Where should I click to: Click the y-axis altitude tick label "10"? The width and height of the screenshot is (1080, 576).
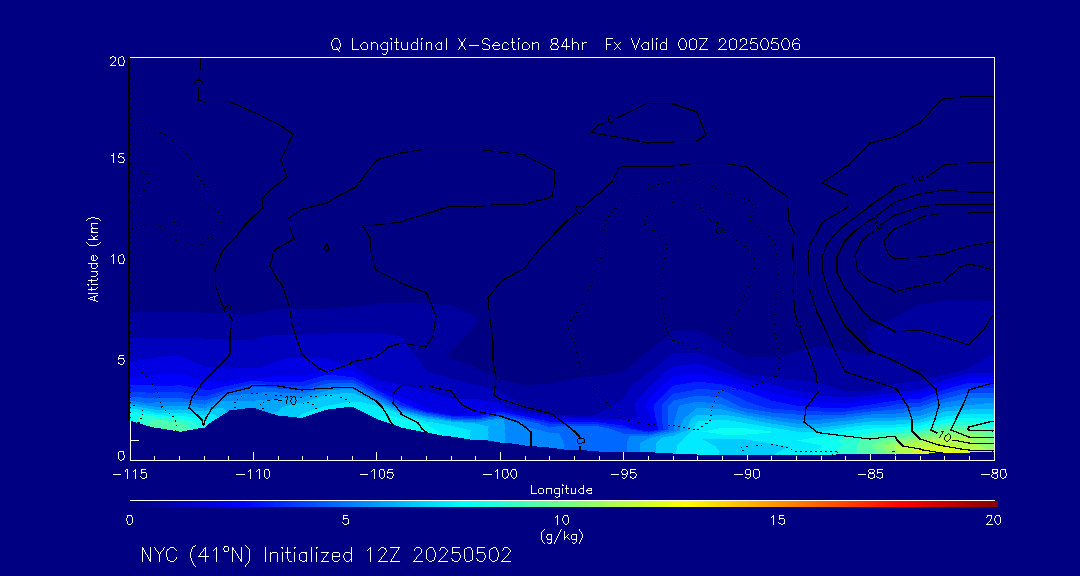tap(116, 258)
